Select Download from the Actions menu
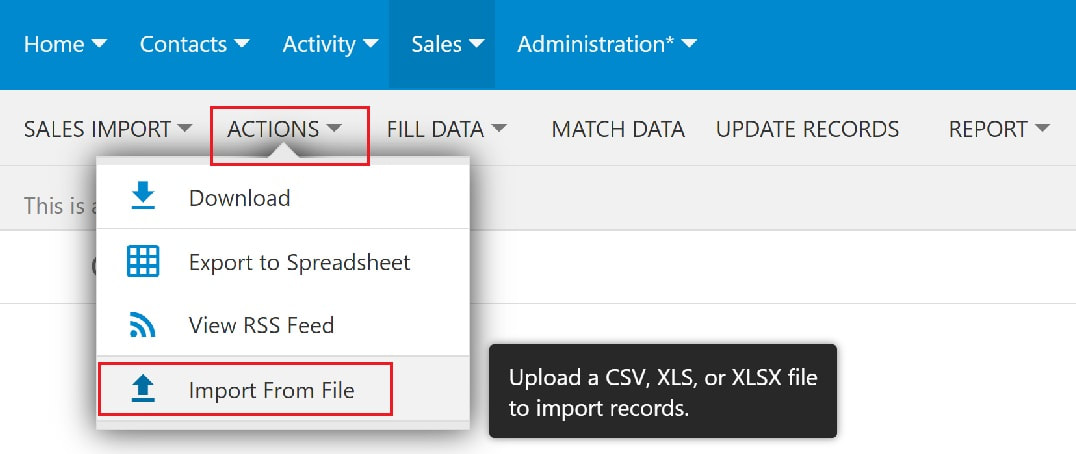Viewport: 1076px width, 454px height. (x=283, y=198)
